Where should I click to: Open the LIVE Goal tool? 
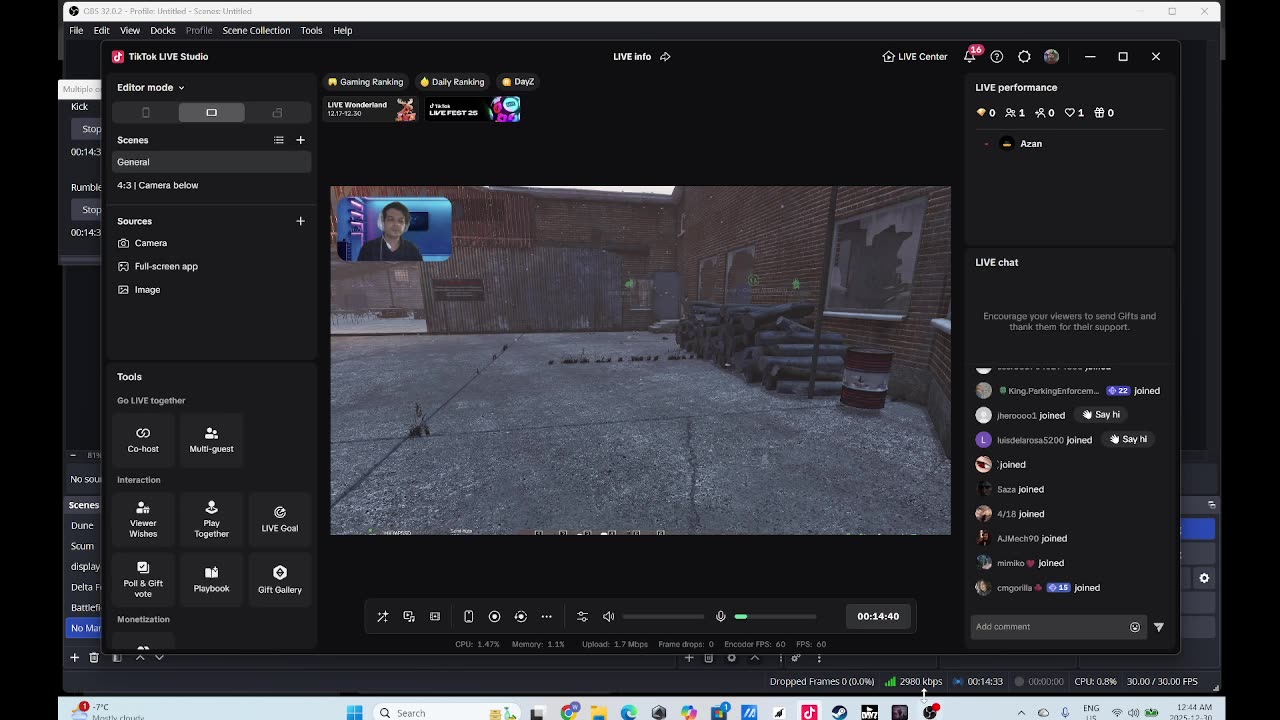[280, 519]
